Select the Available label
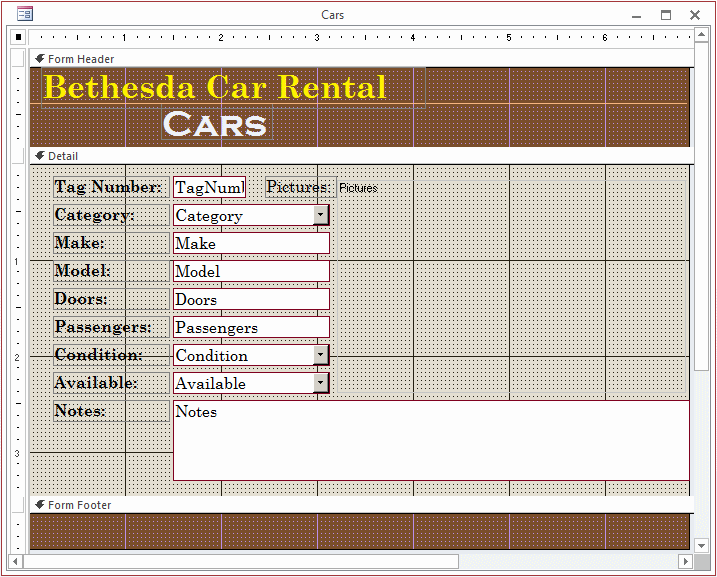 click(x=112, y=383)
